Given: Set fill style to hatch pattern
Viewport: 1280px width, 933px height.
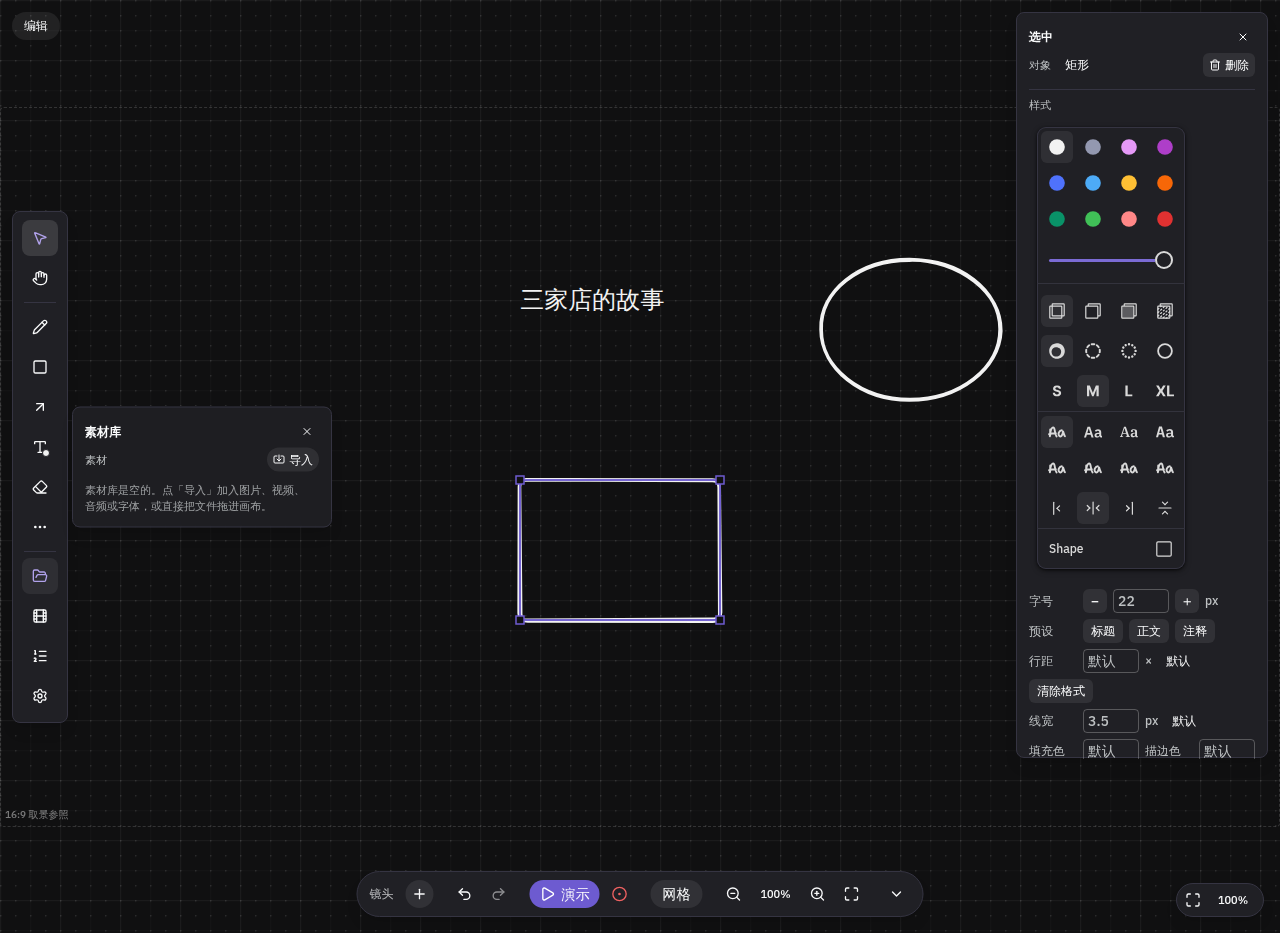Looking at the screenshot, I should coord(1165,311).
